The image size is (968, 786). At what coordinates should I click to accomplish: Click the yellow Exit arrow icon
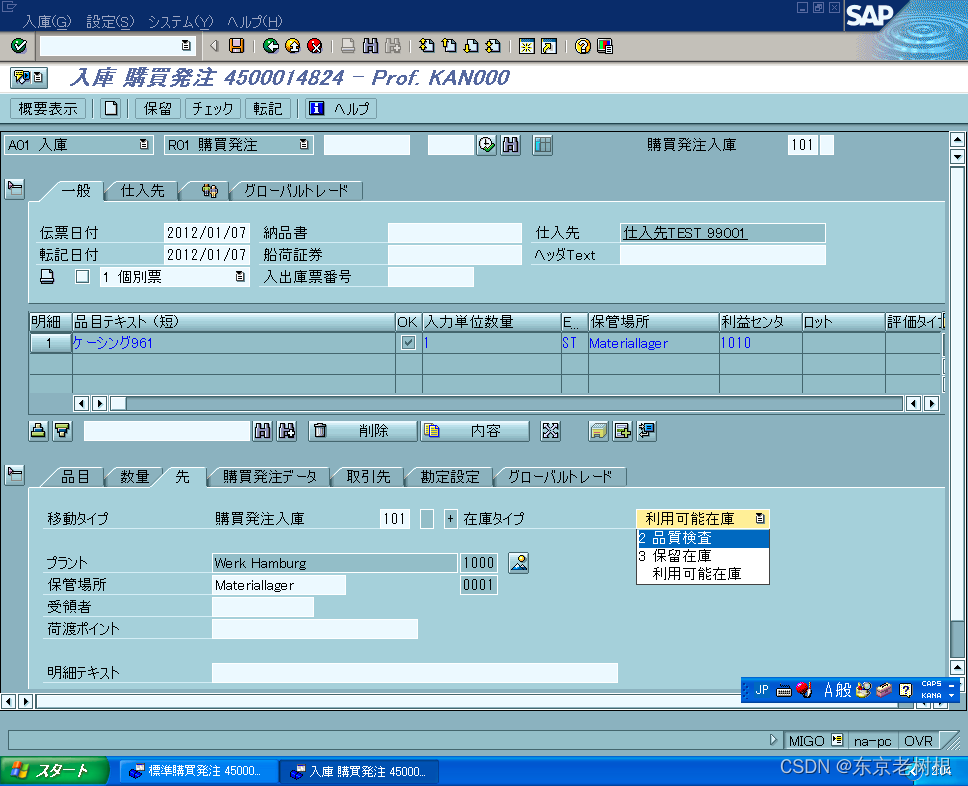(x=293, y=46)
